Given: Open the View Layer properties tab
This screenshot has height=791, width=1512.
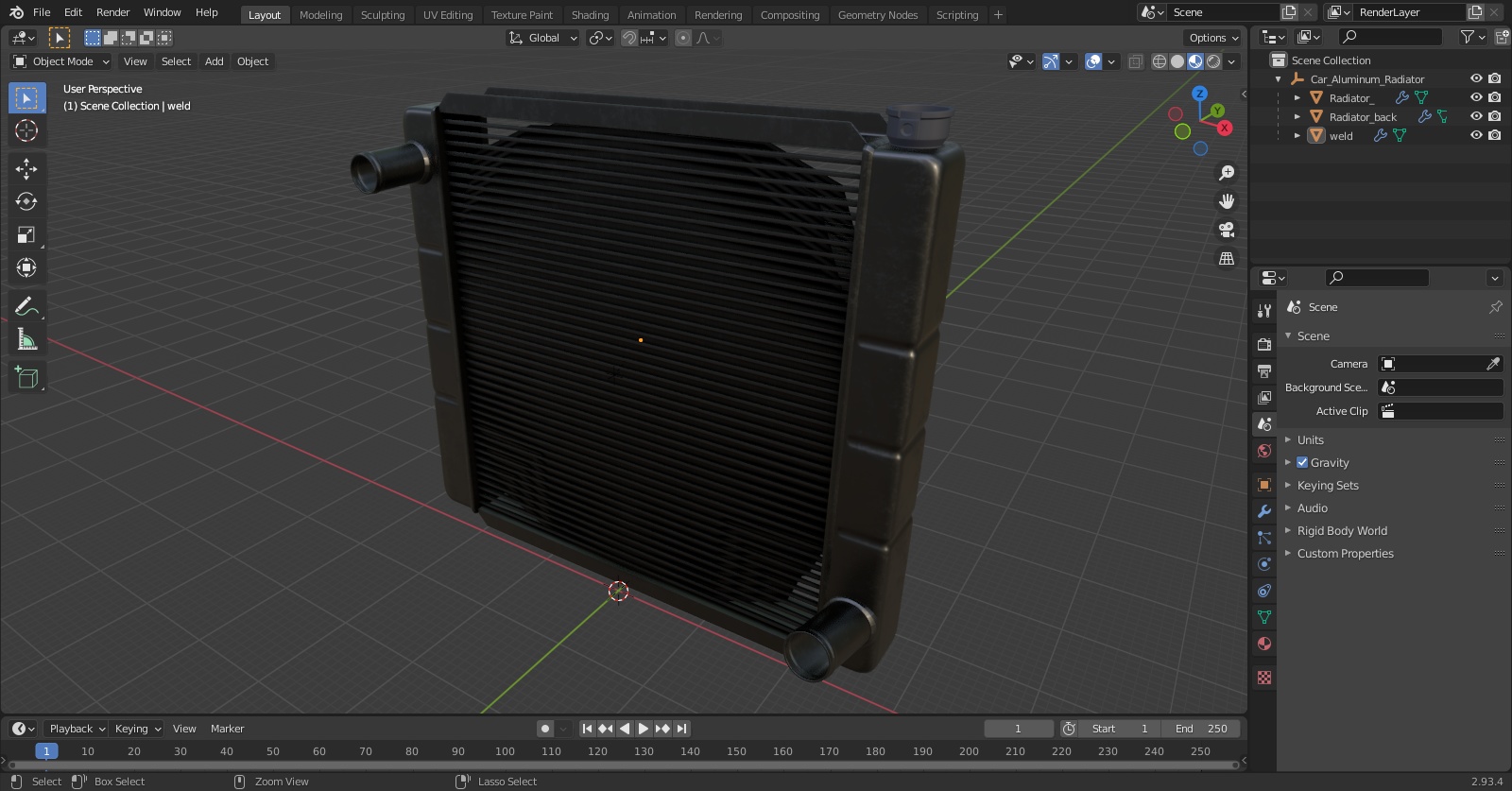Looking at the screenshot, I should (1264, 398).
